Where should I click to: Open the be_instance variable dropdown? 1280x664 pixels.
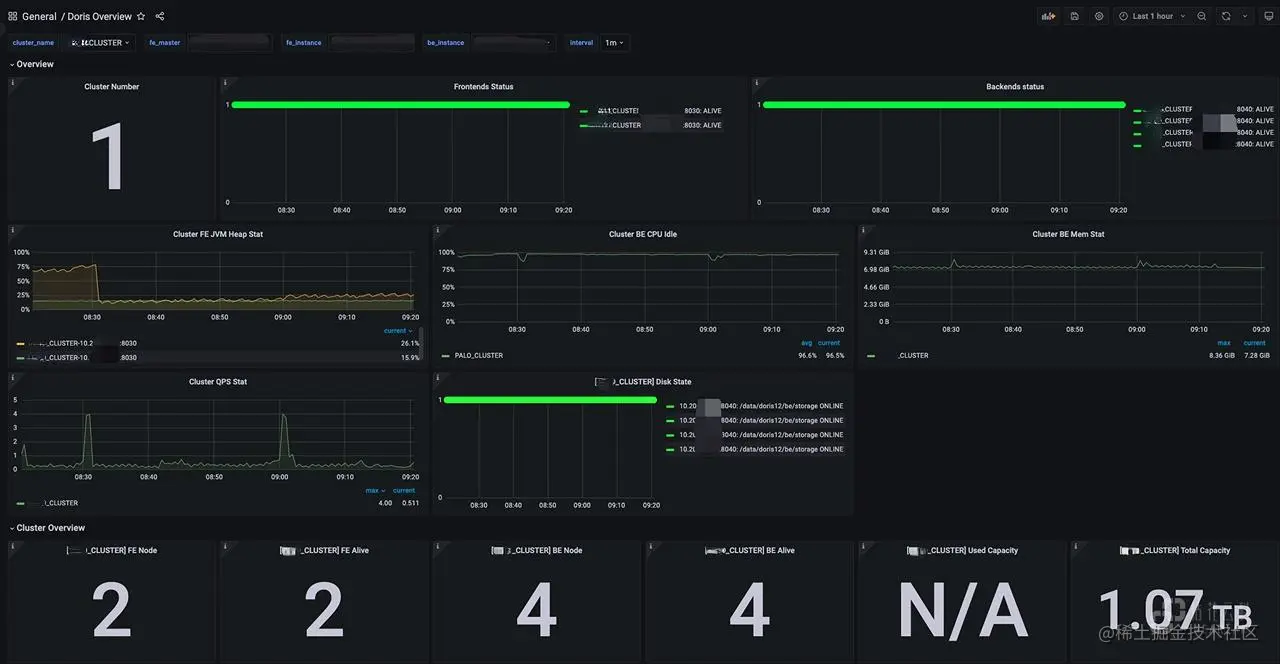pos(513,43)
